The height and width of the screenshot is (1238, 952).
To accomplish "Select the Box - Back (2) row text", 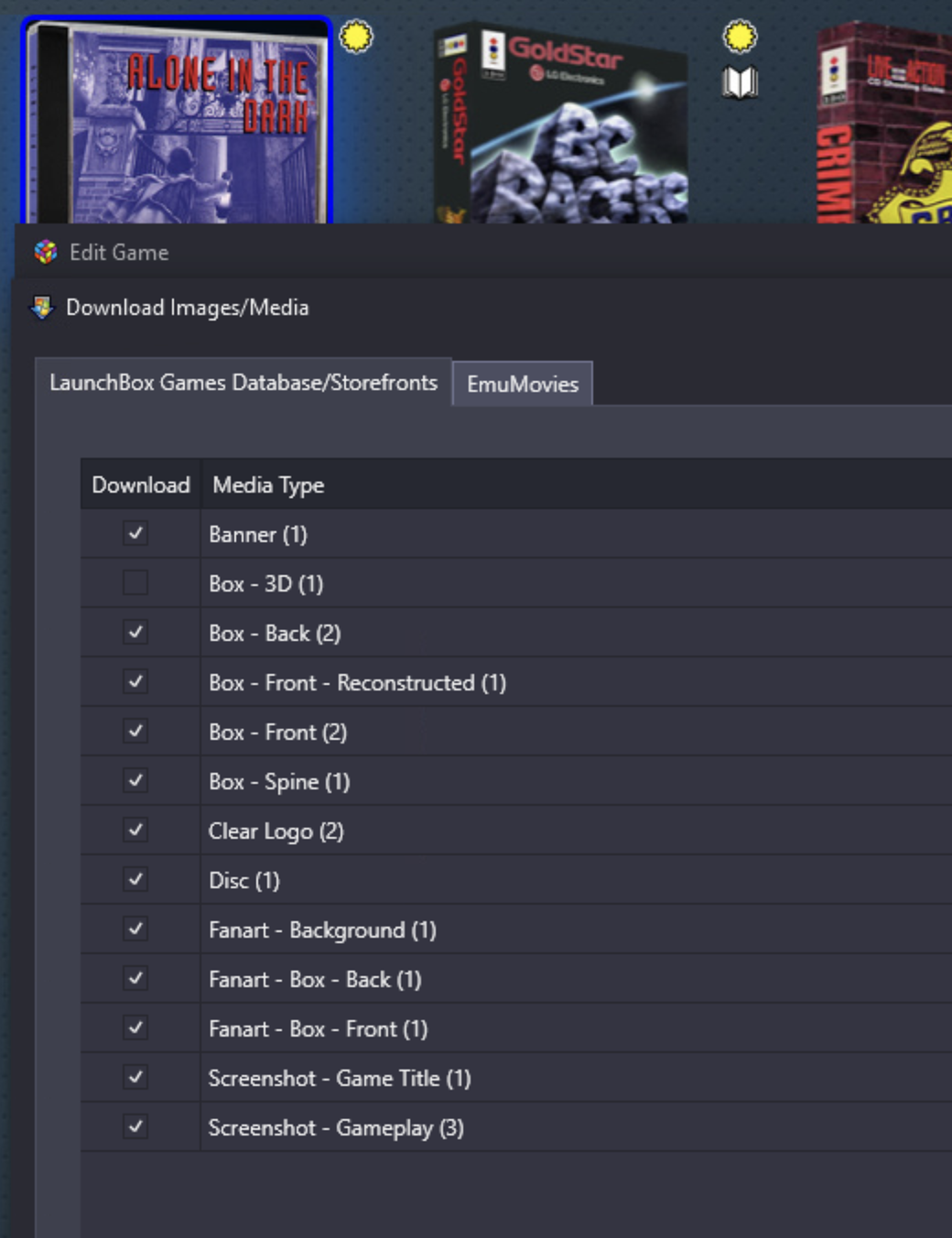I will coord(275,634).
